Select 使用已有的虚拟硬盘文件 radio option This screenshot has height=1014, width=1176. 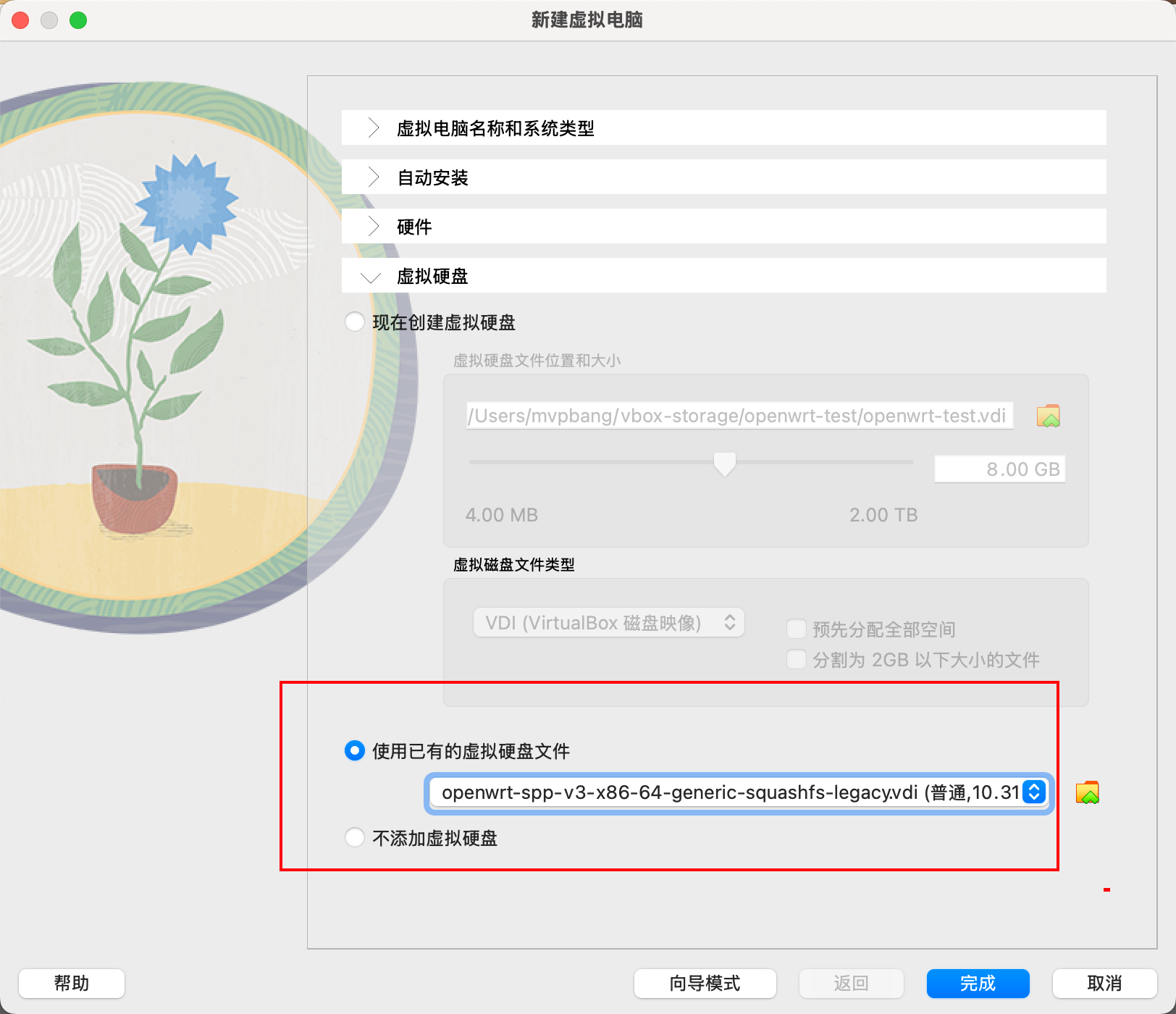pyautogui.click(x=355, y=751)
